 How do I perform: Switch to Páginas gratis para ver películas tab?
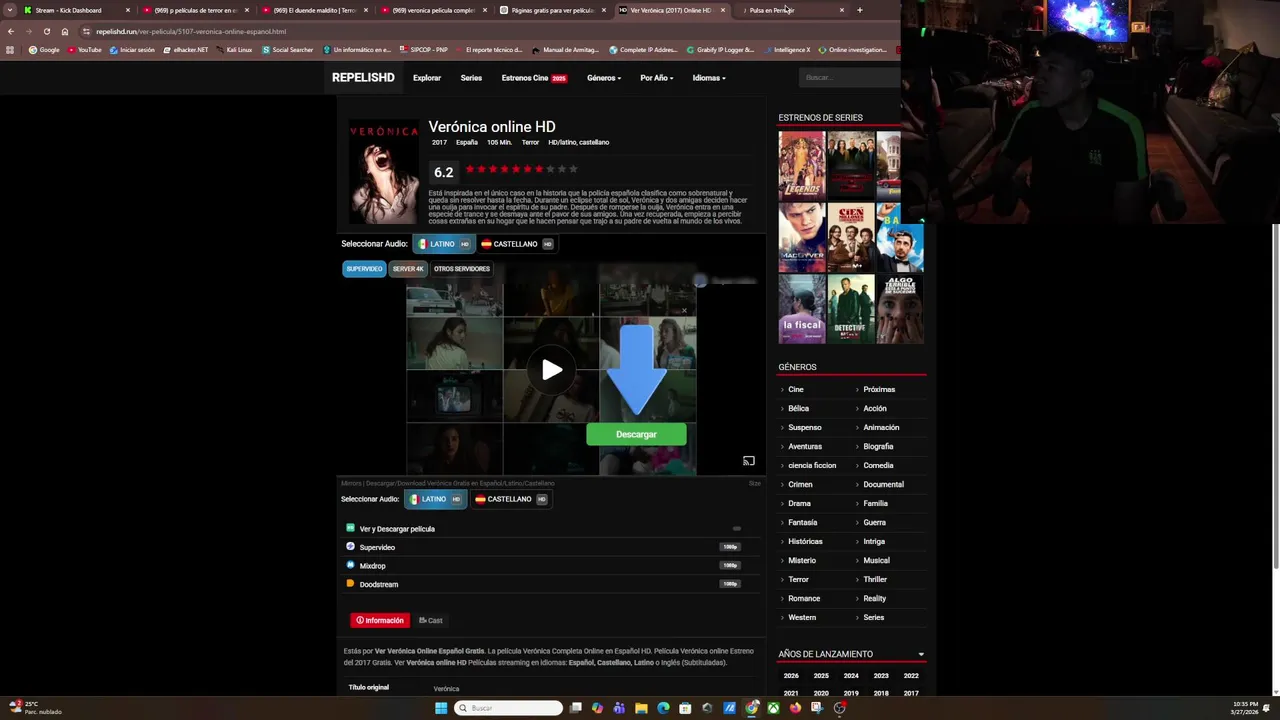coord(553,10)
